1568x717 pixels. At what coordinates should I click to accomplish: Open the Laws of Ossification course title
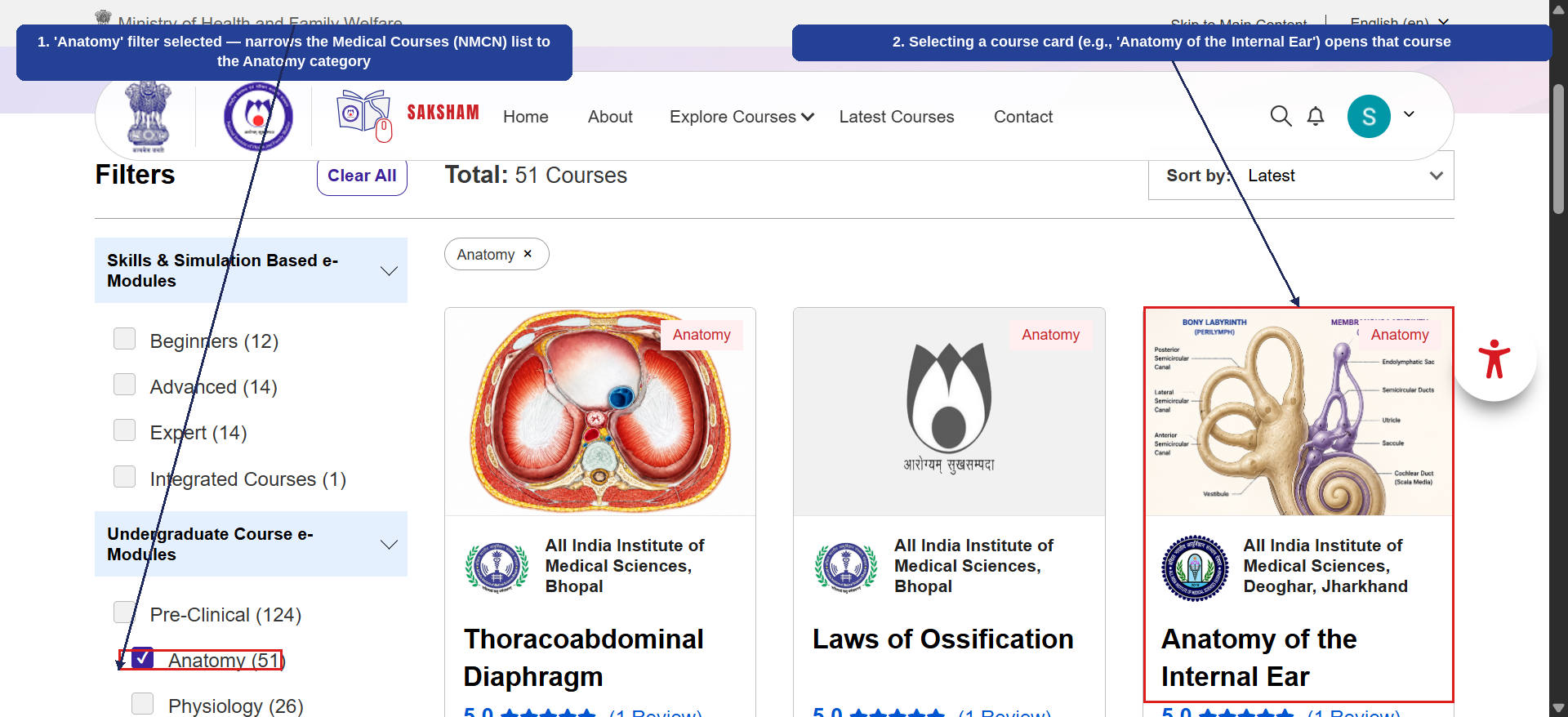(x=943, y=639)
